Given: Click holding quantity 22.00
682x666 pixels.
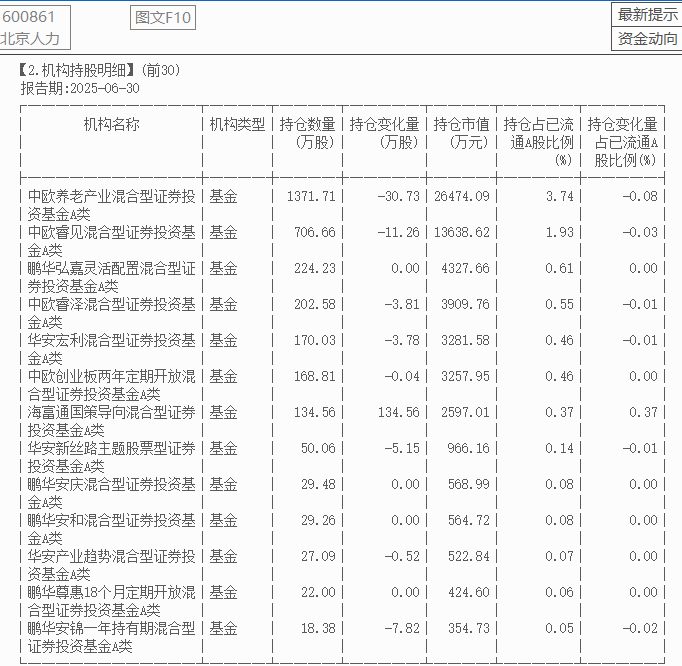Looking at the screenshot, I should (x=318, y=593).
